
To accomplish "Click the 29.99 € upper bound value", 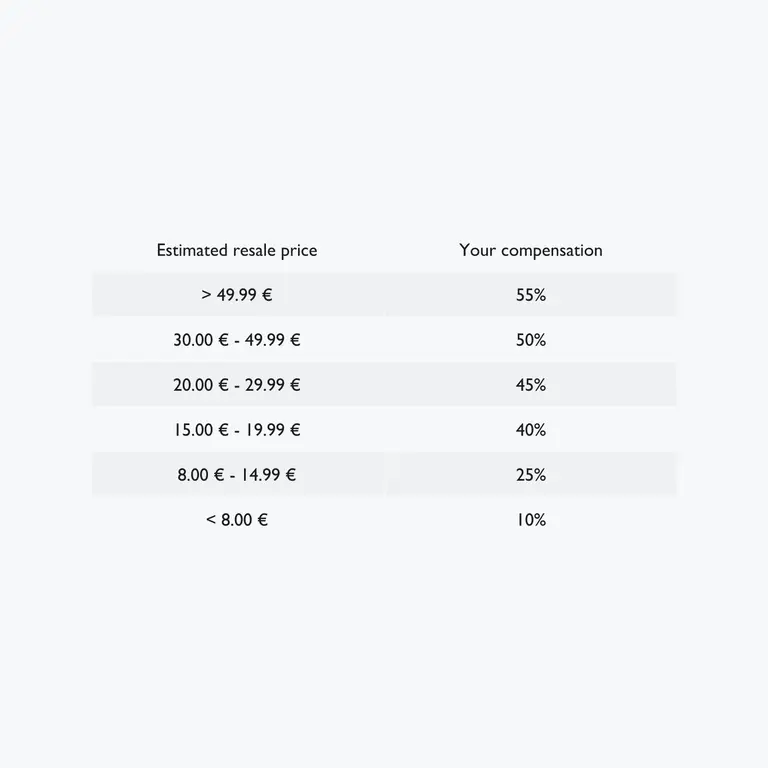I will click(x=272, y=385).
